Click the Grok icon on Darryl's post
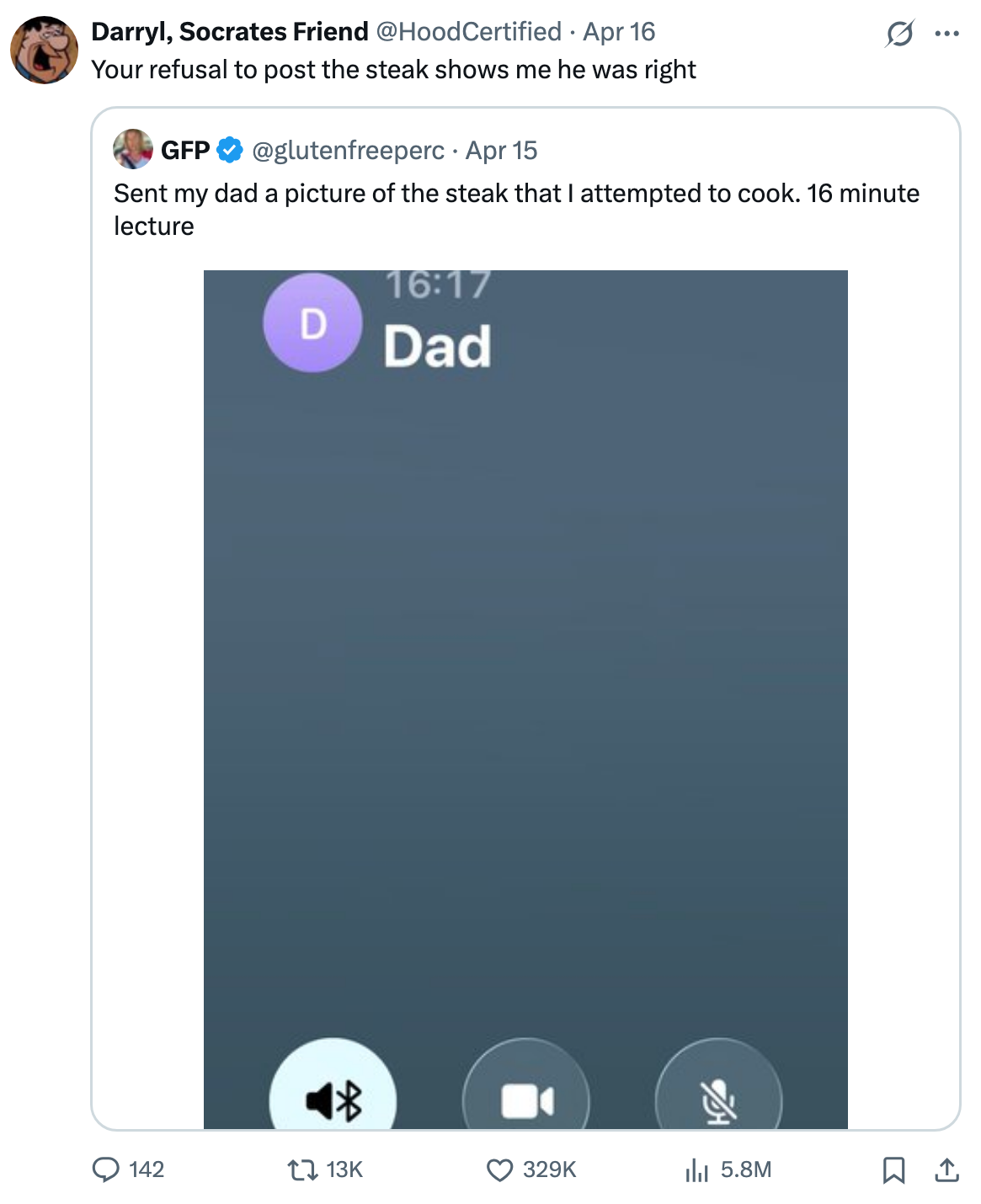The height and width of the screenshot is (1204, 981). click(x=899, y=34)
